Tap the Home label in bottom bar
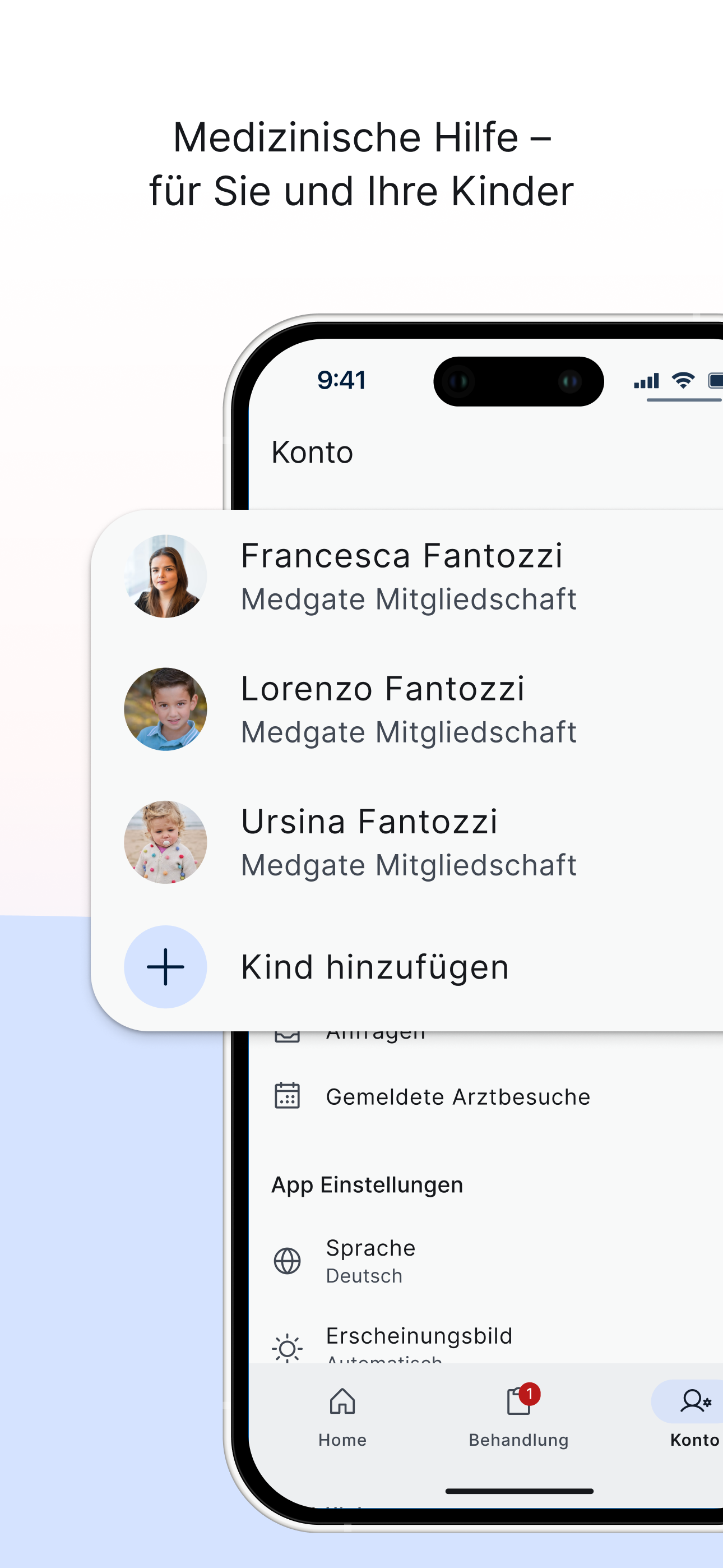The height and width of the screenshot is (1568, 723). (342, 1440)
